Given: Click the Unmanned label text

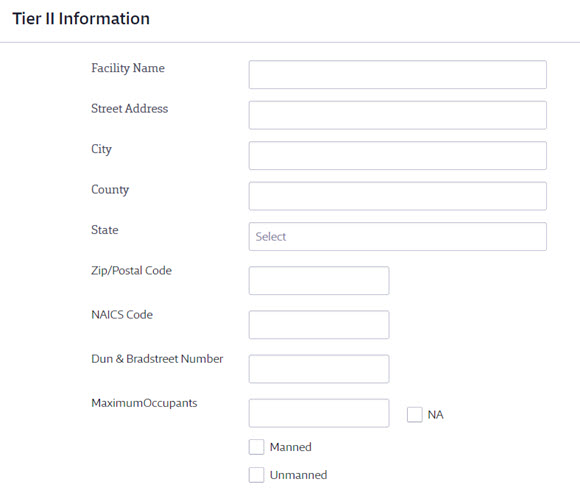Looking at the screenshot, I should point(299,475).
